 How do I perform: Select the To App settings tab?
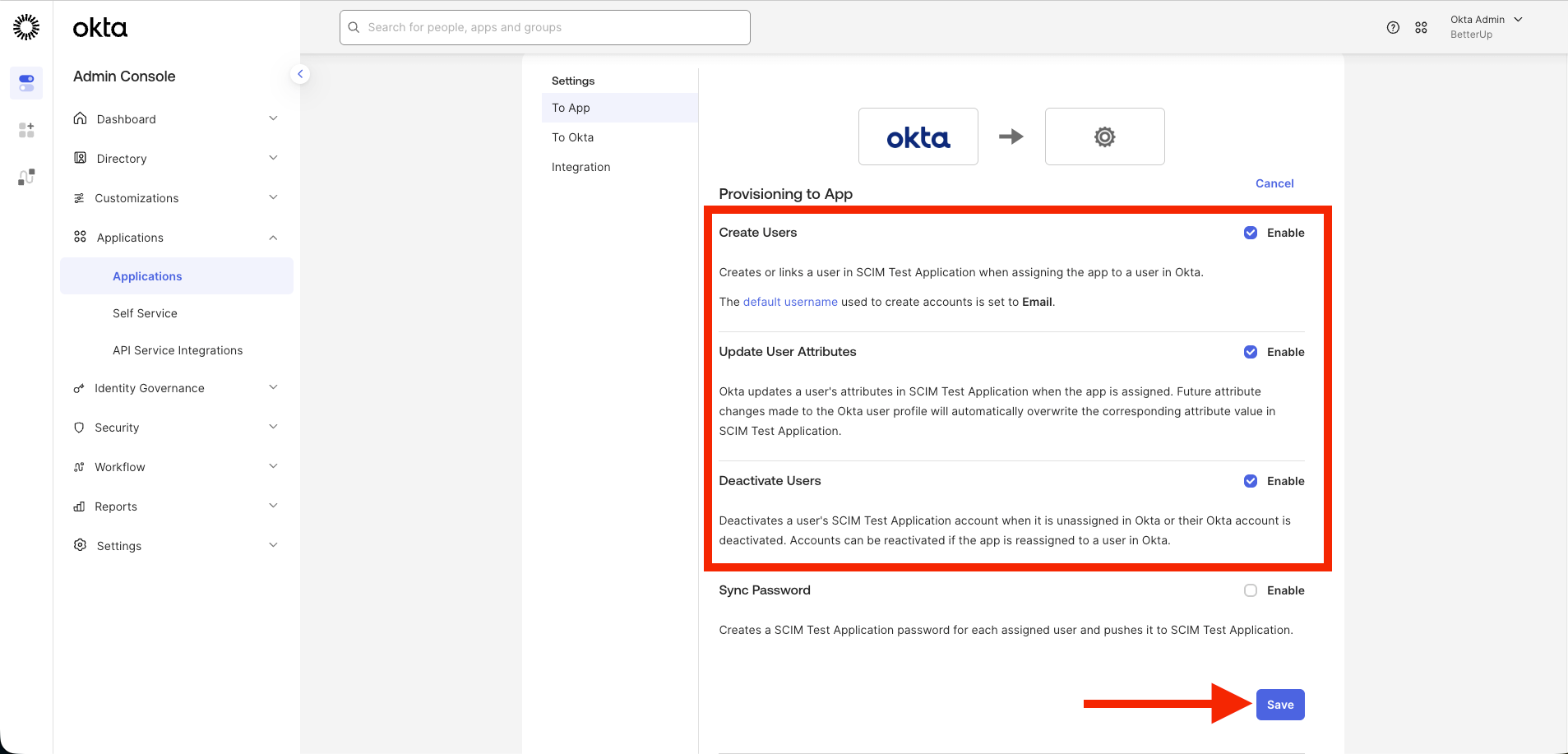point(620,108)
